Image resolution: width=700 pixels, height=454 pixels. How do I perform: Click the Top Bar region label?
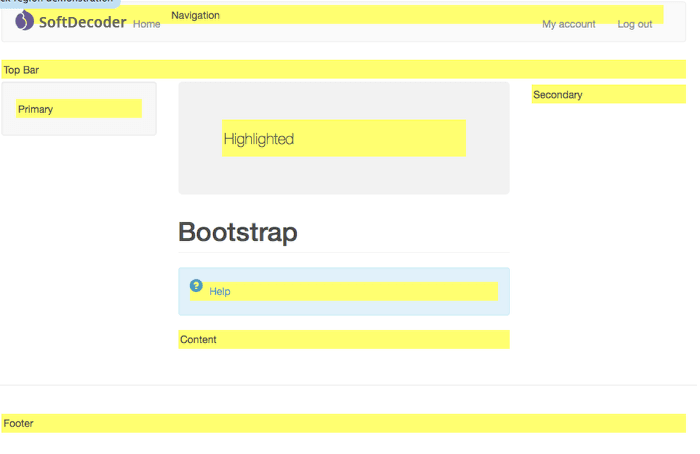21,70
